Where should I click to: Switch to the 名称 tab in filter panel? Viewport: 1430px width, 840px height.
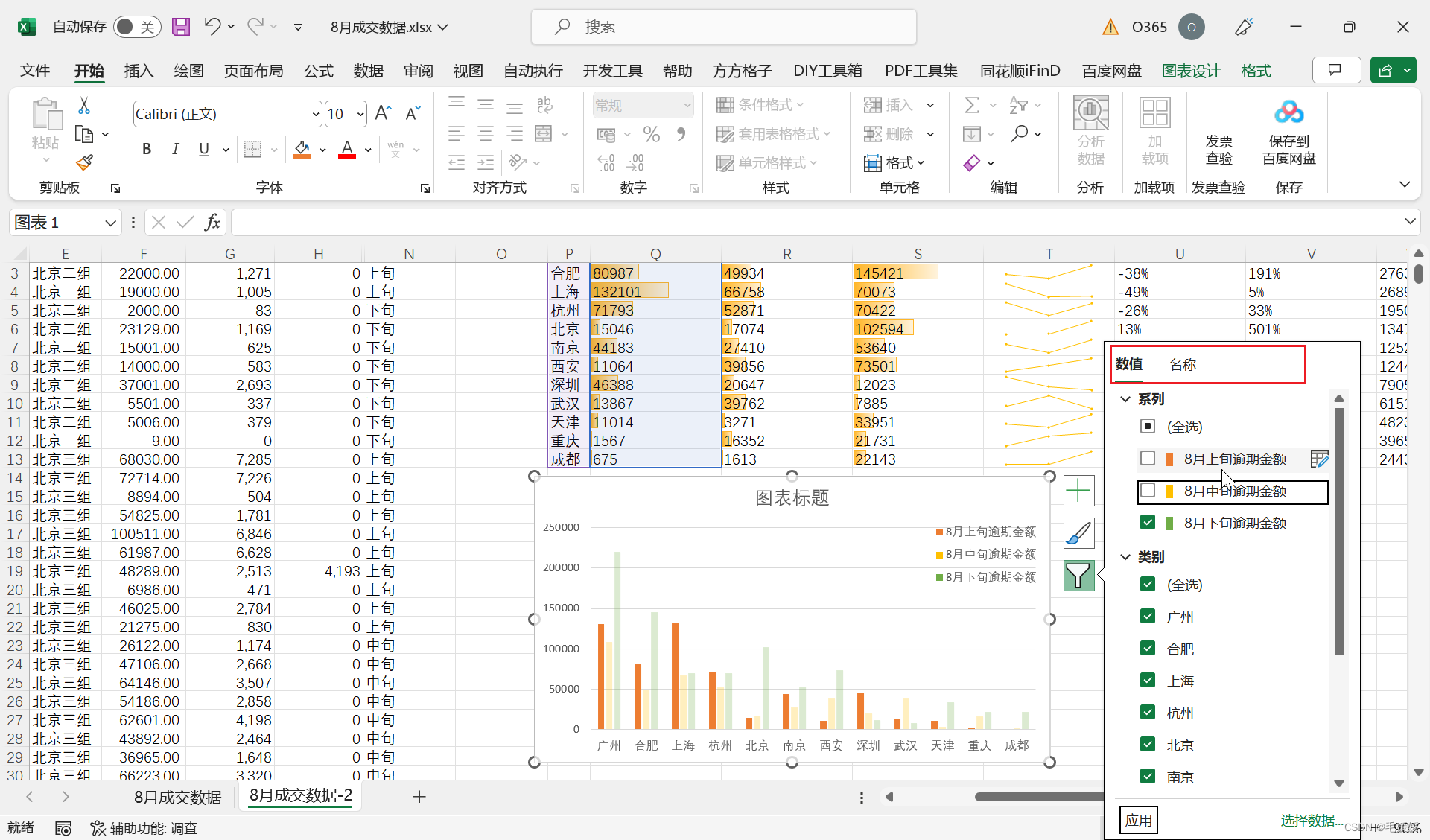pyautogui.click(x=1183, y=364)
